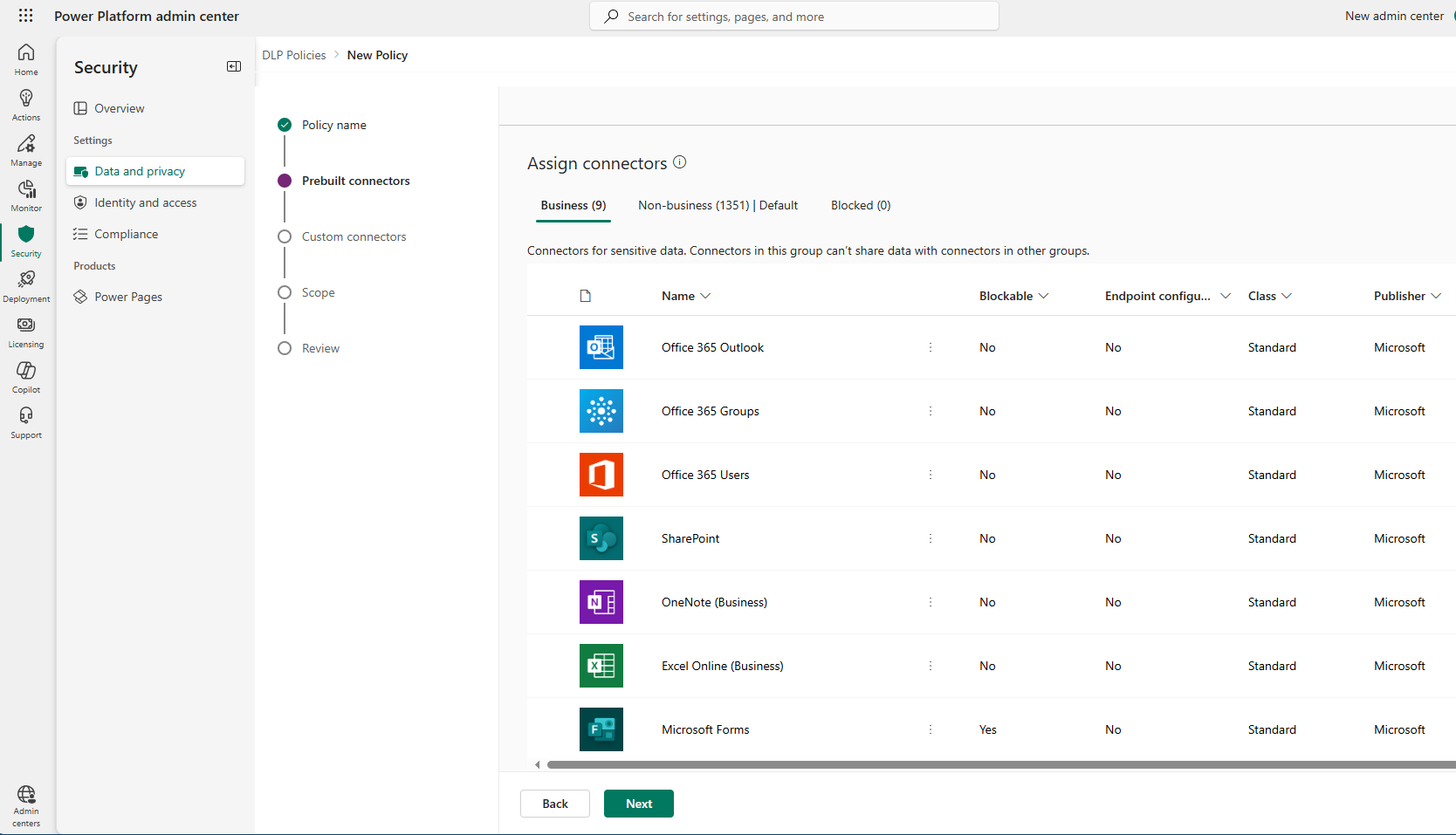Open the app launcher waffle icon
The height and width of the screenshot is (835, 1456).
pos(25,16)
